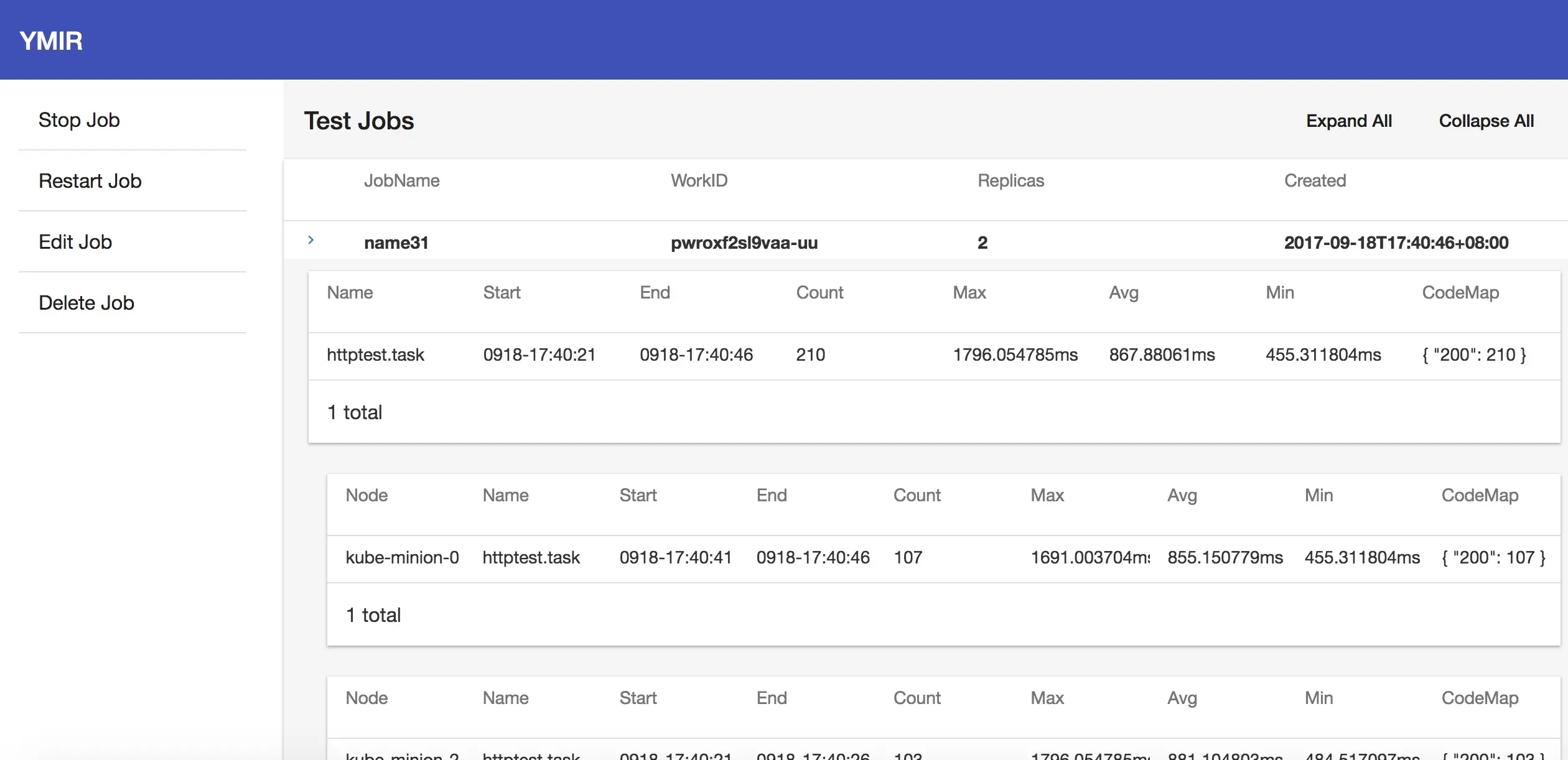Image resolution: width=1568 pixels, height=760 pixels.
Task: Click the Node column header
Action: tap(366, 495)
